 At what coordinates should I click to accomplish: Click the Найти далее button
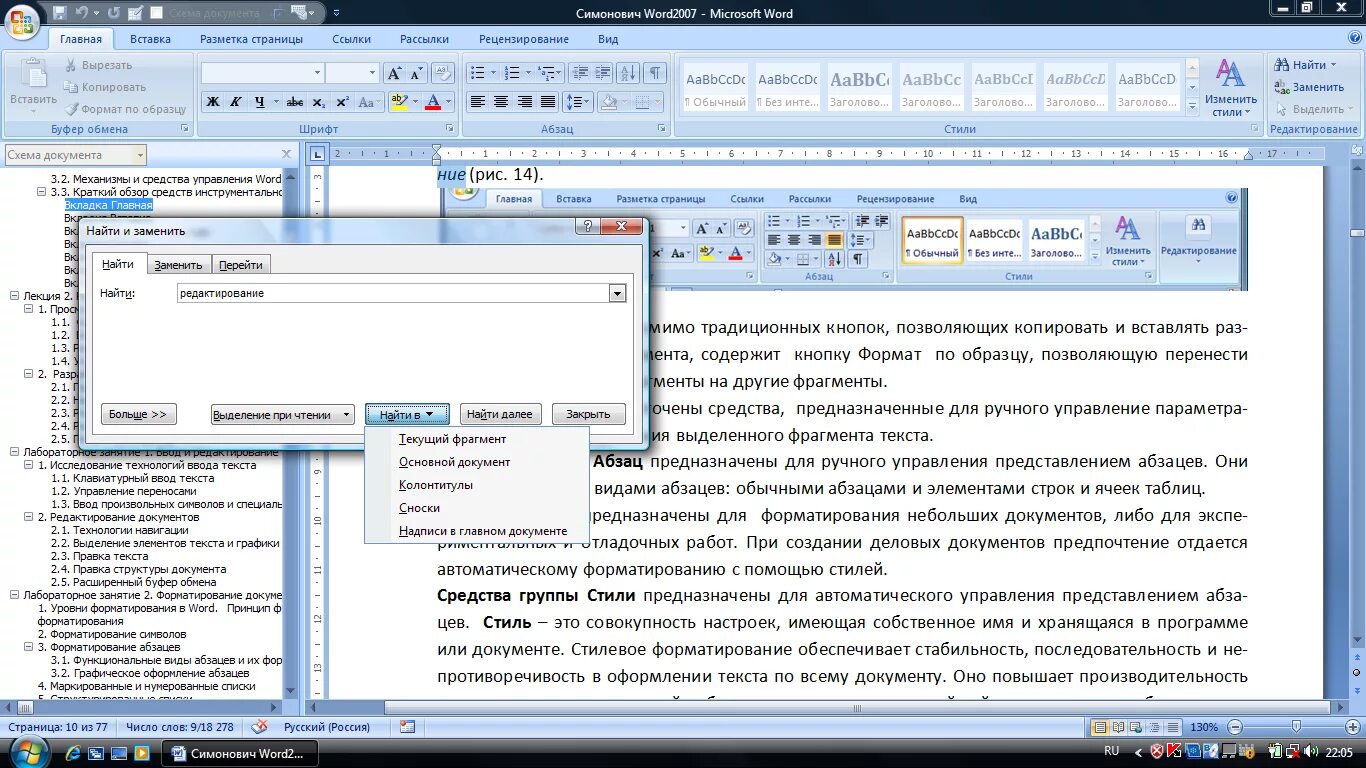[x=500, y=414]
